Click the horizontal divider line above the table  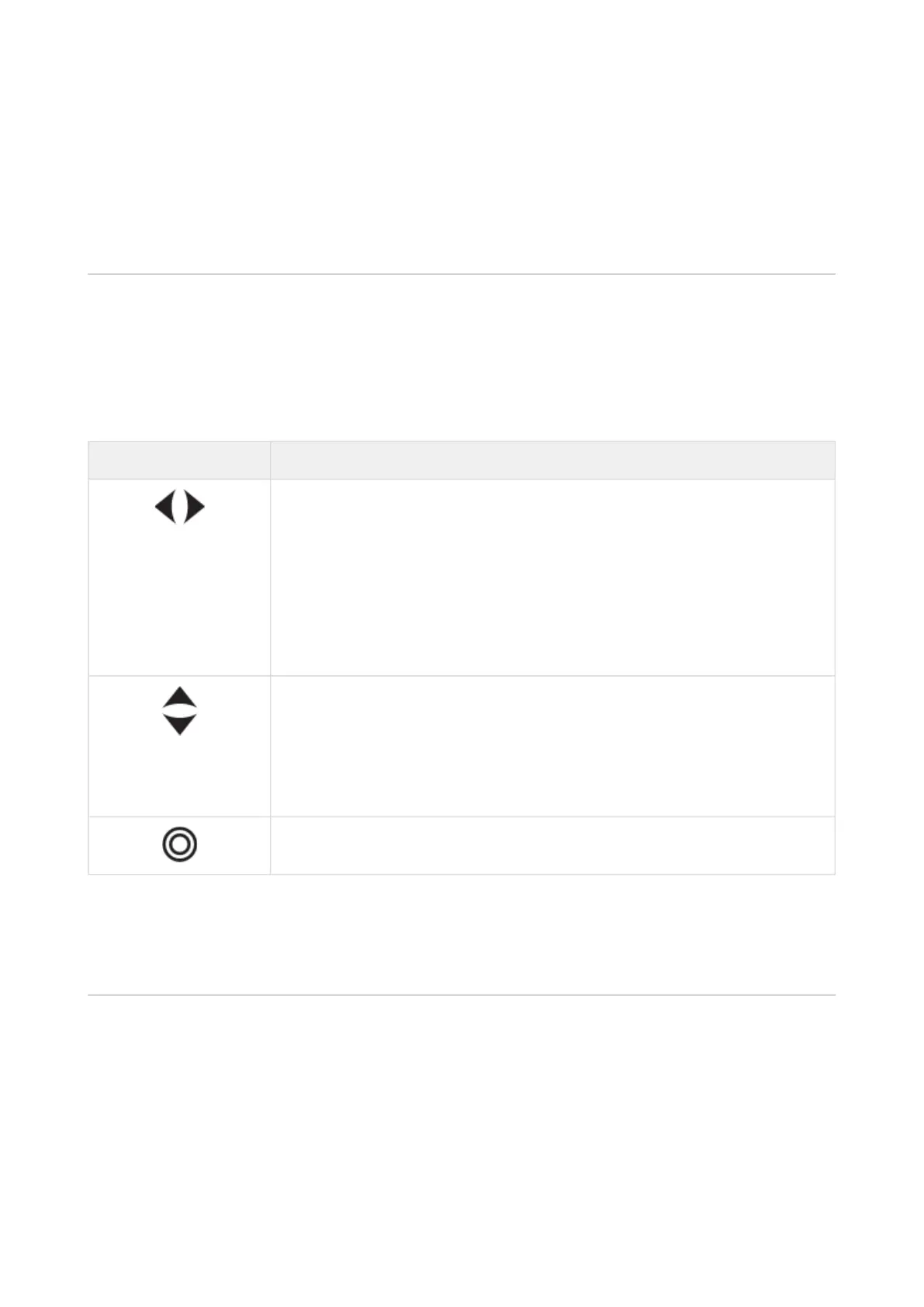462,274
